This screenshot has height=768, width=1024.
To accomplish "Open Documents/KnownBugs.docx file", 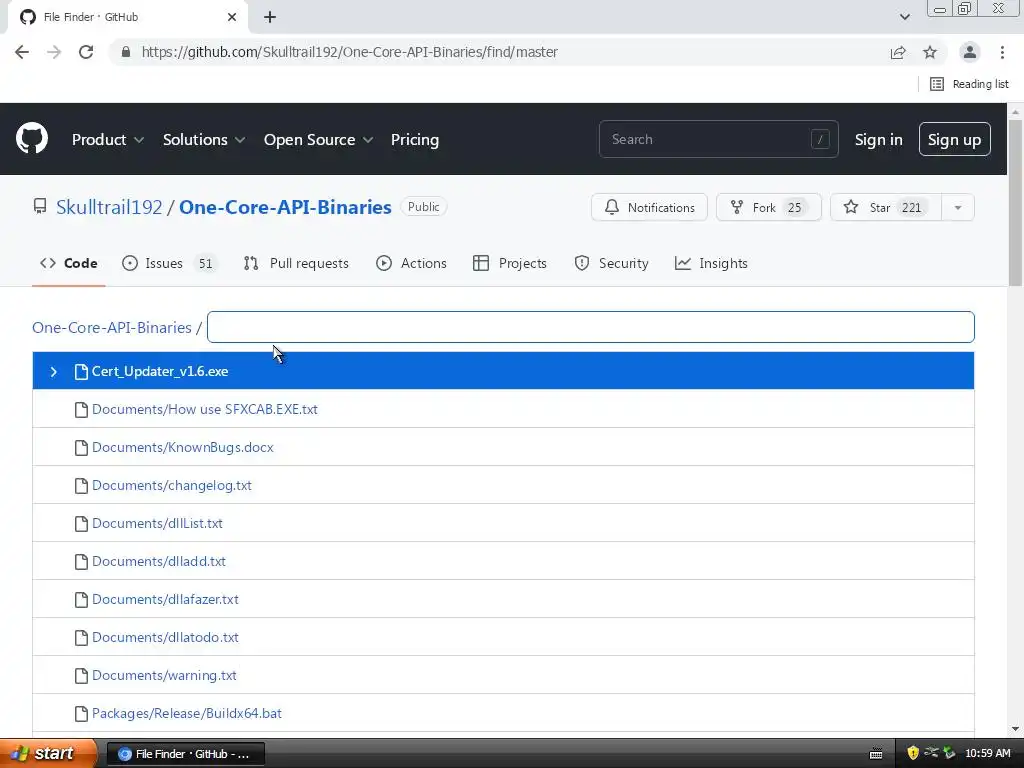I will pyautogui.click(x=183, y=447).
